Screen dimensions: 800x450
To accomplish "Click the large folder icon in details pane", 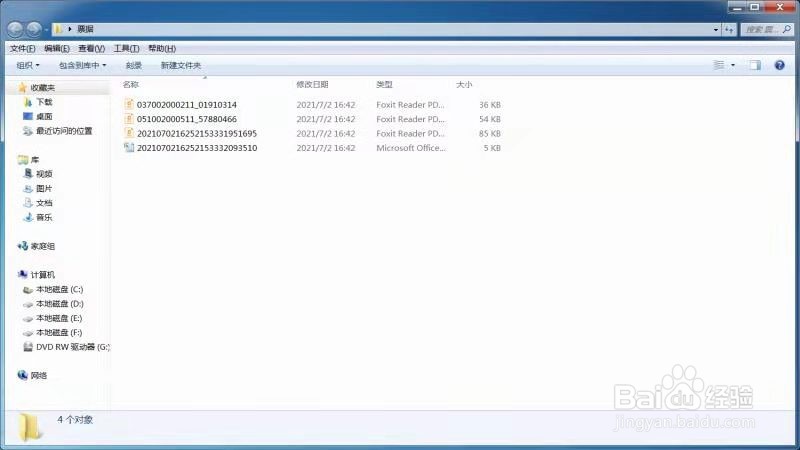I will 30,428.
